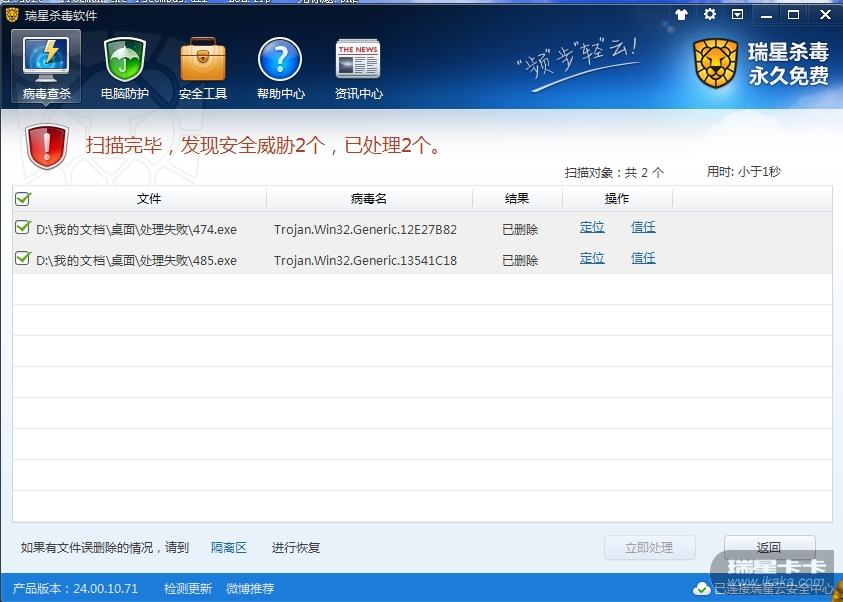Click the Rising lion logo
Image resolution: width=843 pixels, height=602 pixels.
pyautogui.click(x=716, y=63)
